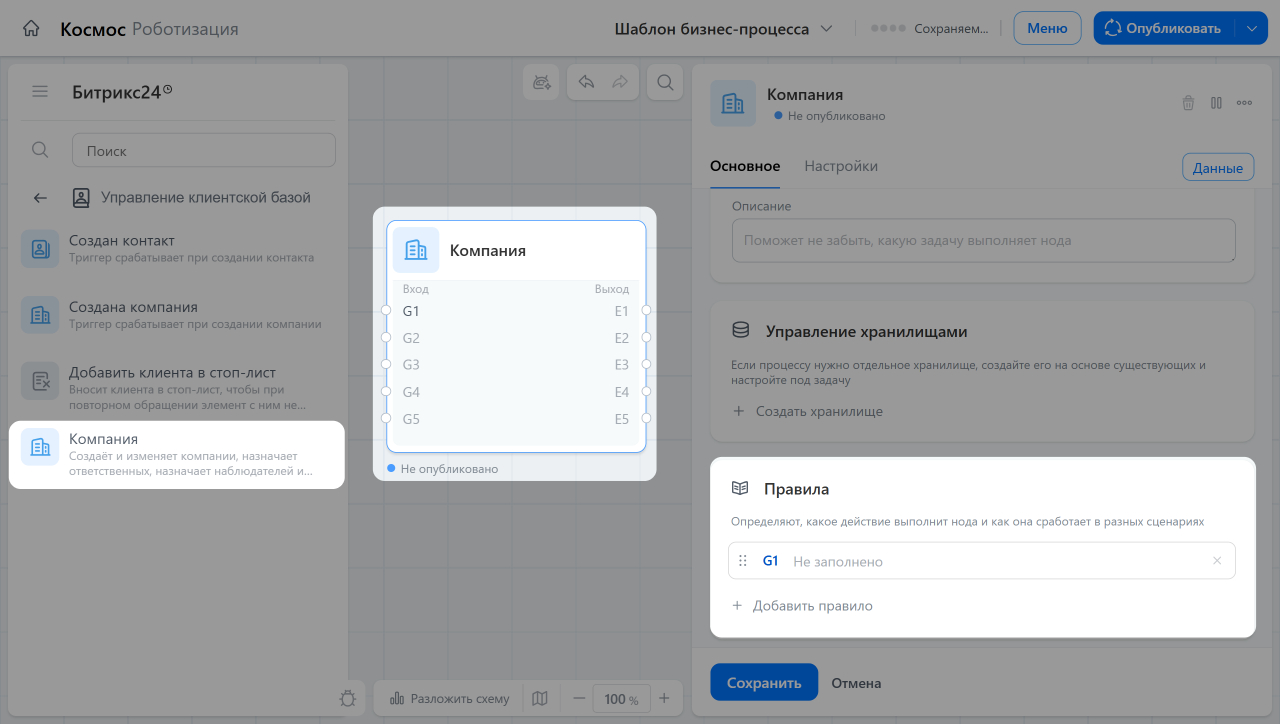Viewport: 1280px width, 724px height.
Task: Expand the Шаблон бизнес-процесса dropdown
Action: click(724, 29)
